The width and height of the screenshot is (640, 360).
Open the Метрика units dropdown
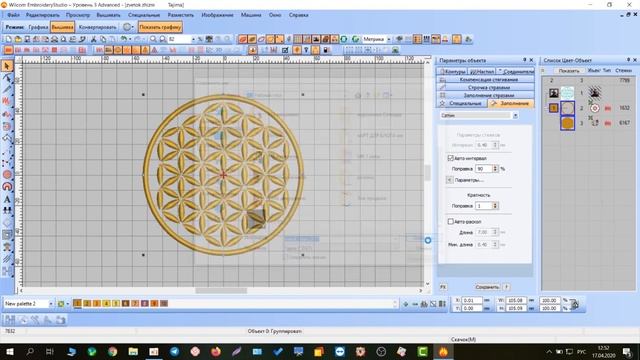tap(389, 39)
